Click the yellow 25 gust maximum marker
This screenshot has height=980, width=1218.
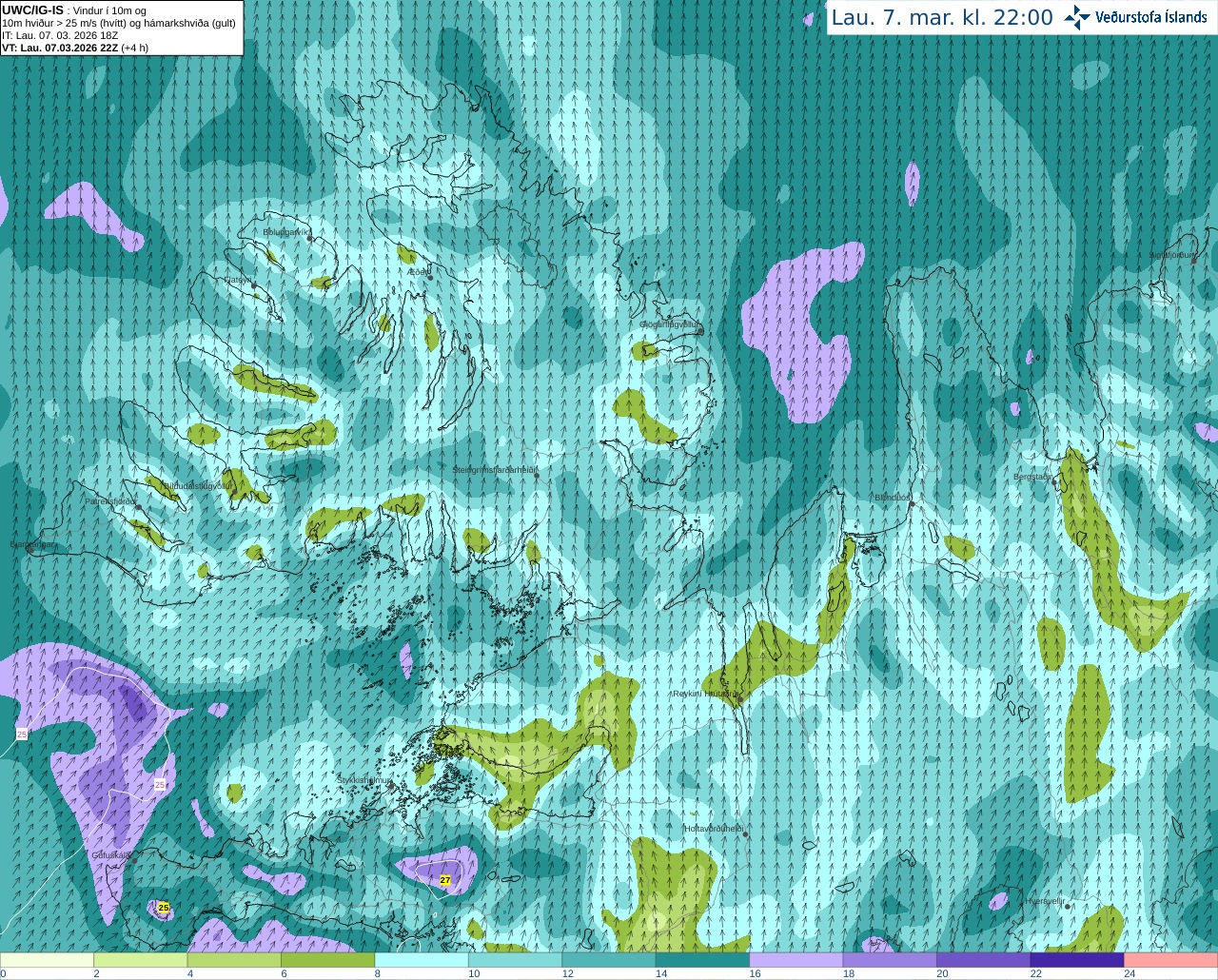coord(164,908)
